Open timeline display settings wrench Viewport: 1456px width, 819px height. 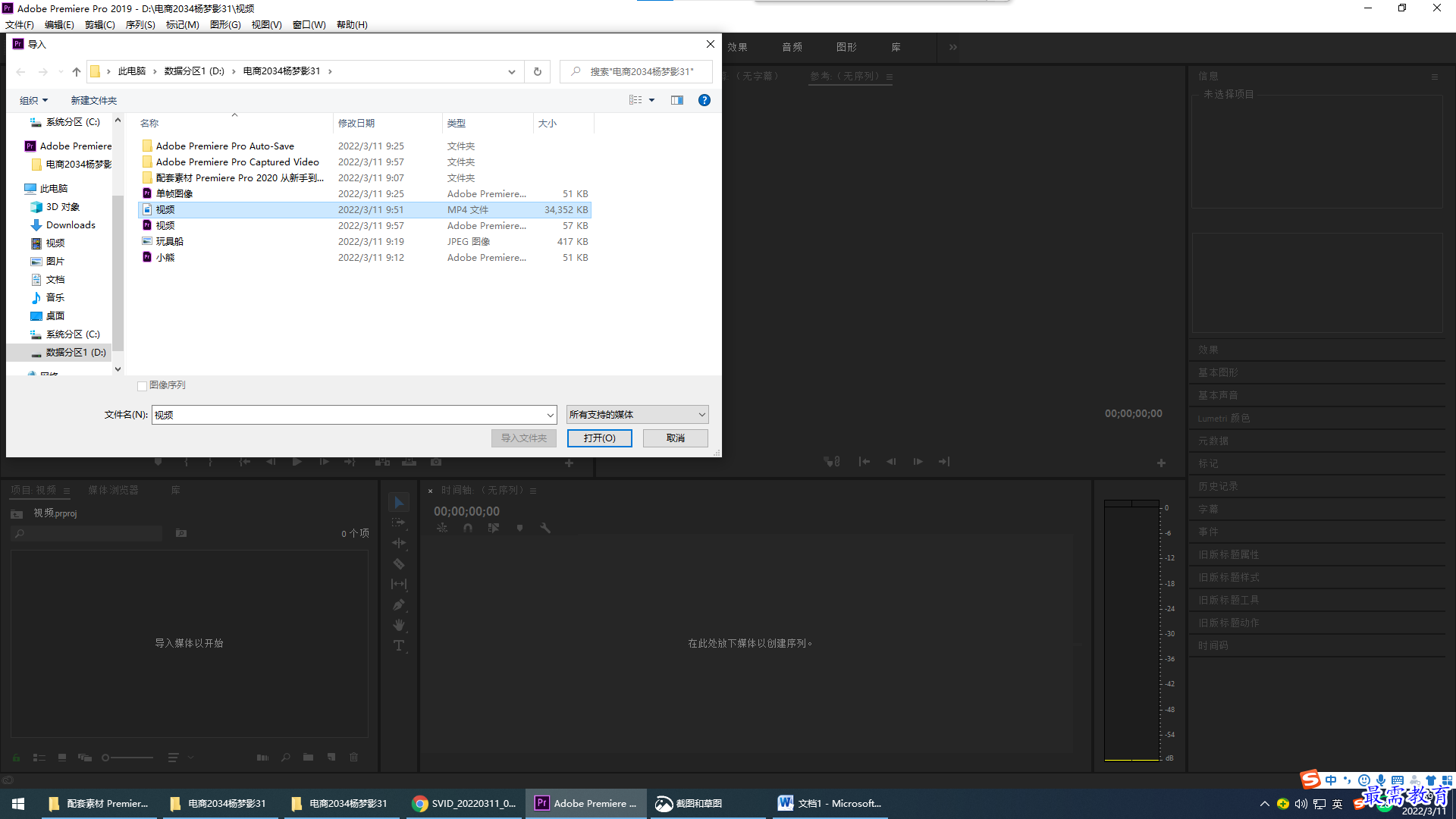point(545,528)
